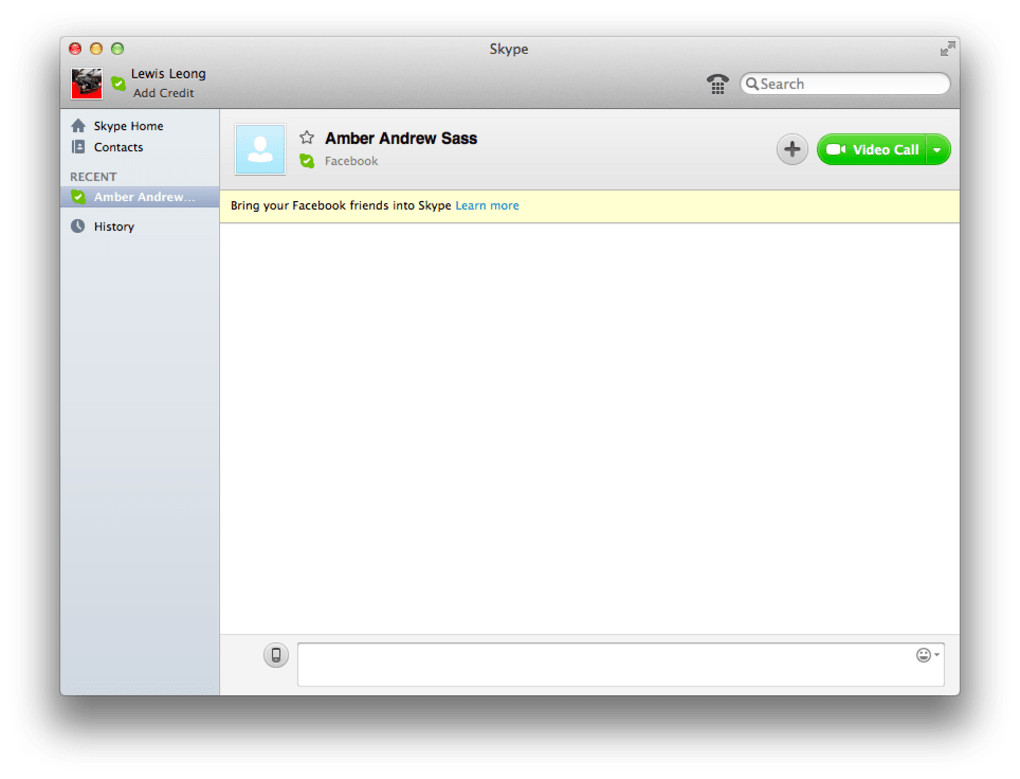Click the Add Credit link

coord(163,93)
